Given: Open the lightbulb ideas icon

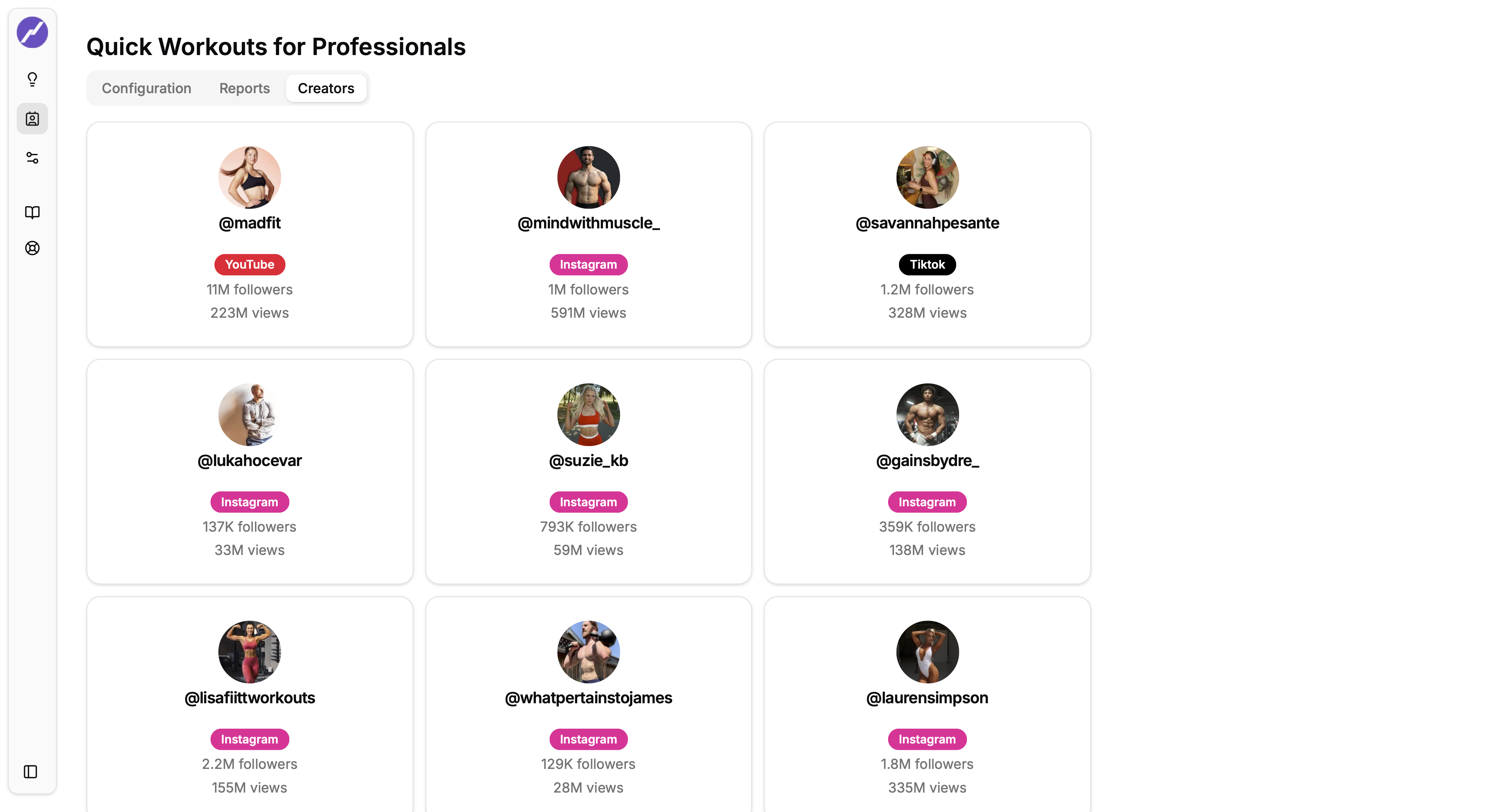Looking at the screenshot, I should (32, 79).
